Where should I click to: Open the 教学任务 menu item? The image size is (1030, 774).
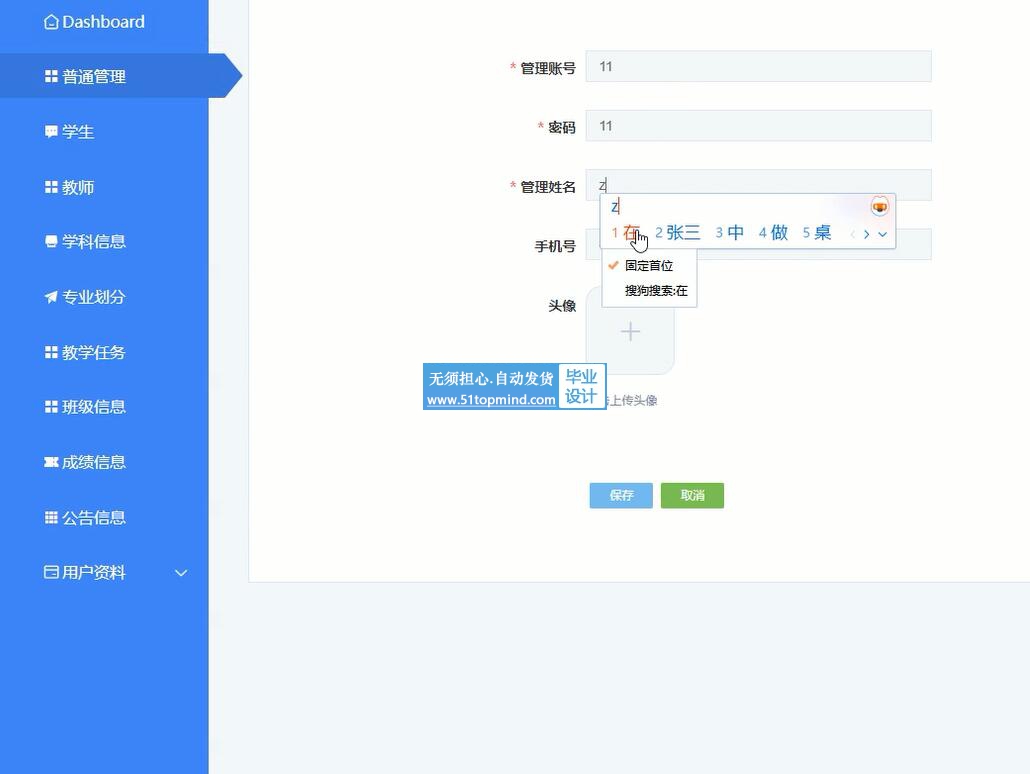coord(93,352)
